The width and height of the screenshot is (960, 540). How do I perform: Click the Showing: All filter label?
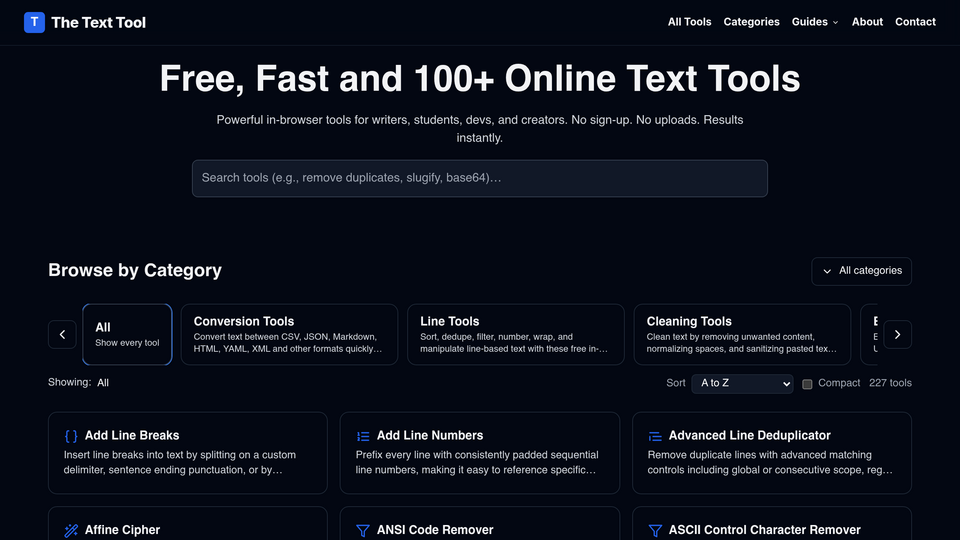point(78,383)
